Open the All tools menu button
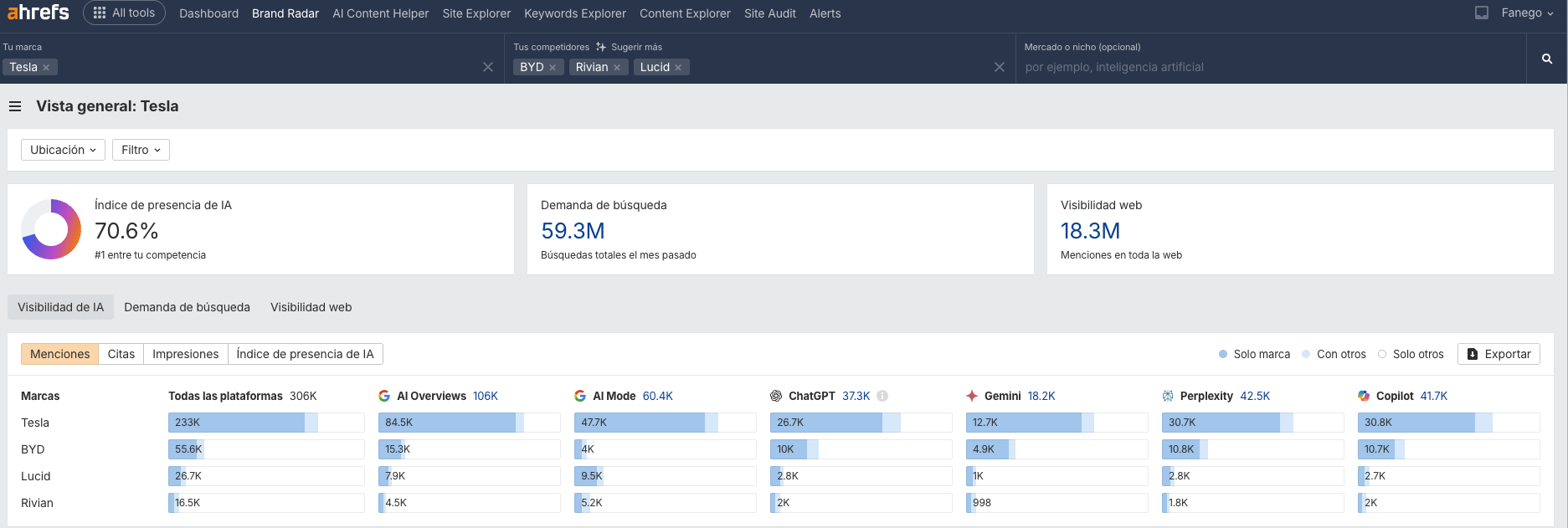This screenshot has height=528, width=1568. point(124,13)
